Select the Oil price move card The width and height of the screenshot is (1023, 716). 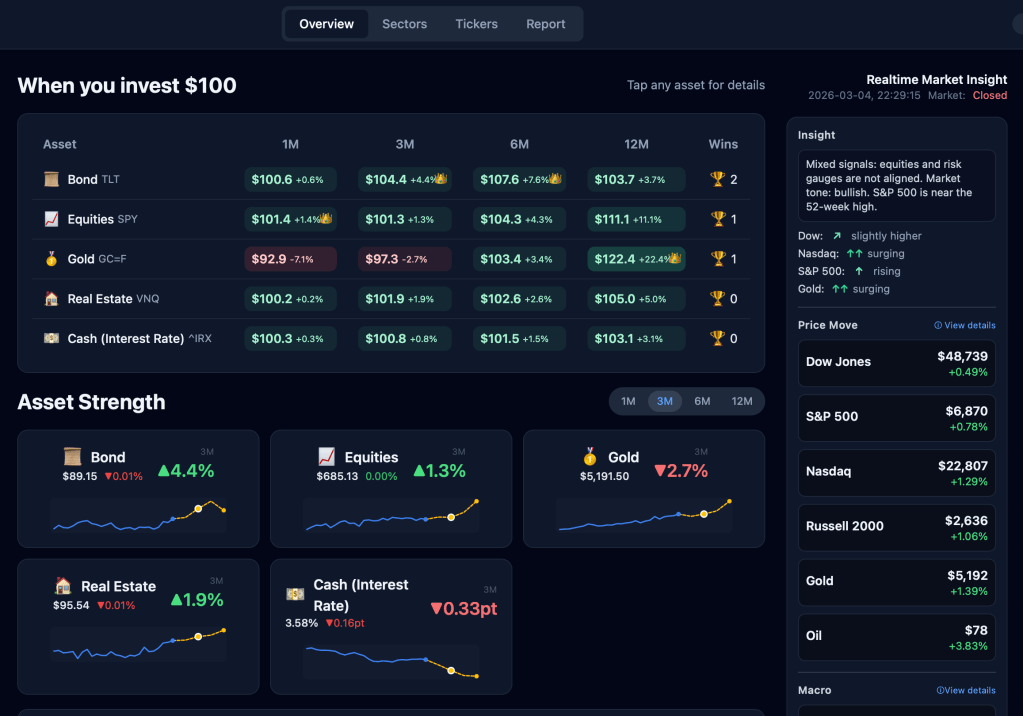[x=897, y=636]
